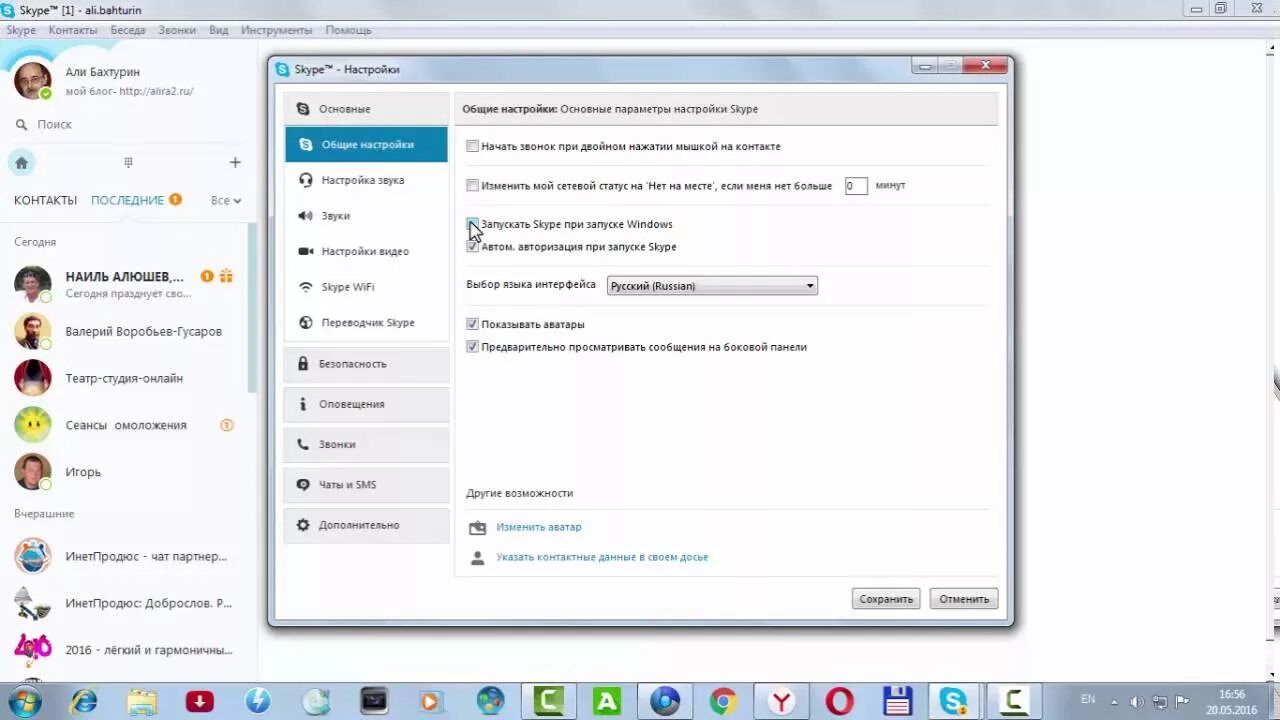Click the gift icon next to НАИЛЬ АЛЮШЕВ
Screen dimensions: 1280x720
pyautogui.click(x=226, y=276)
